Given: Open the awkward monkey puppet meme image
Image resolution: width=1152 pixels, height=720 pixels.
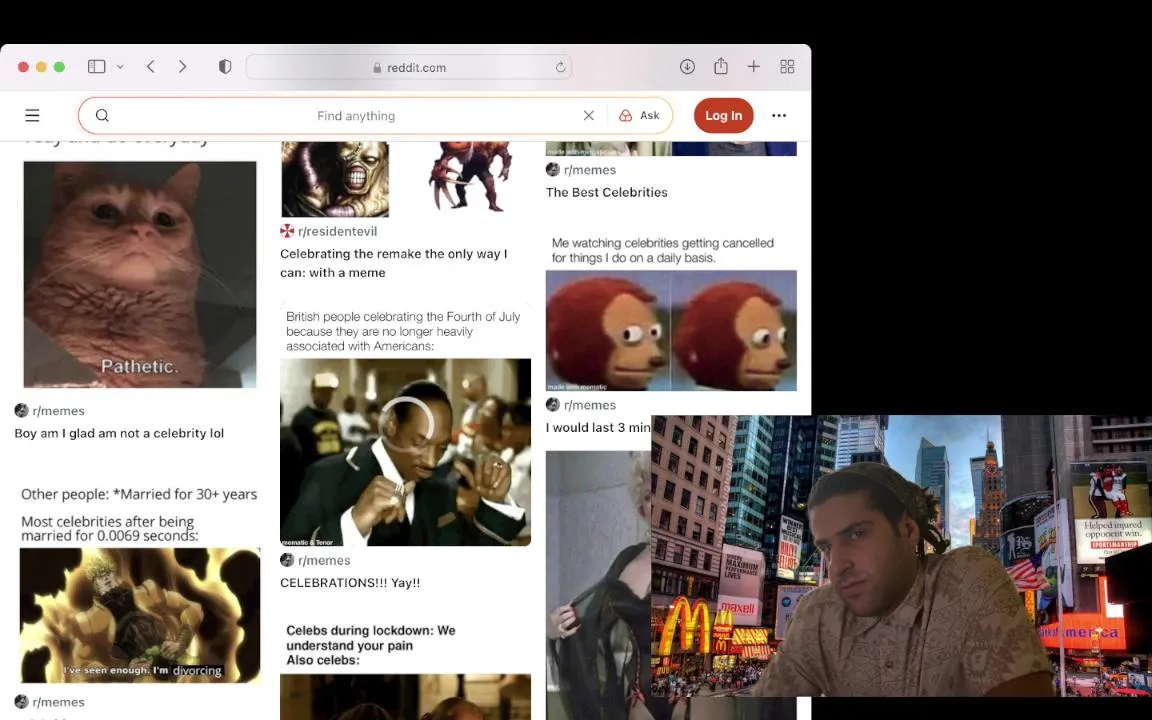Looking at the screenshot, I should pos(672,330).
